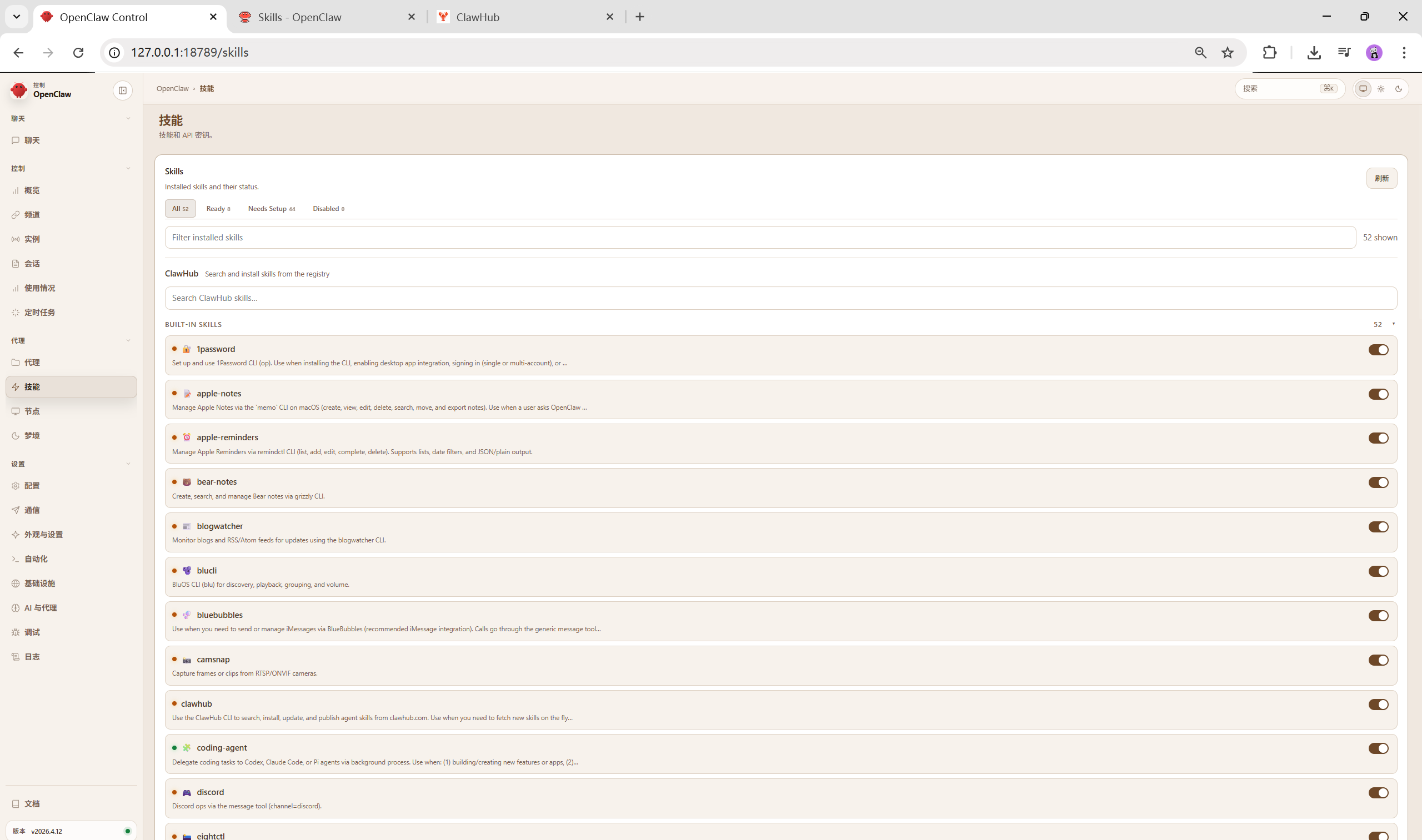
Task: Disable the 1password skill toggle
Action: tap(1377, 350)
